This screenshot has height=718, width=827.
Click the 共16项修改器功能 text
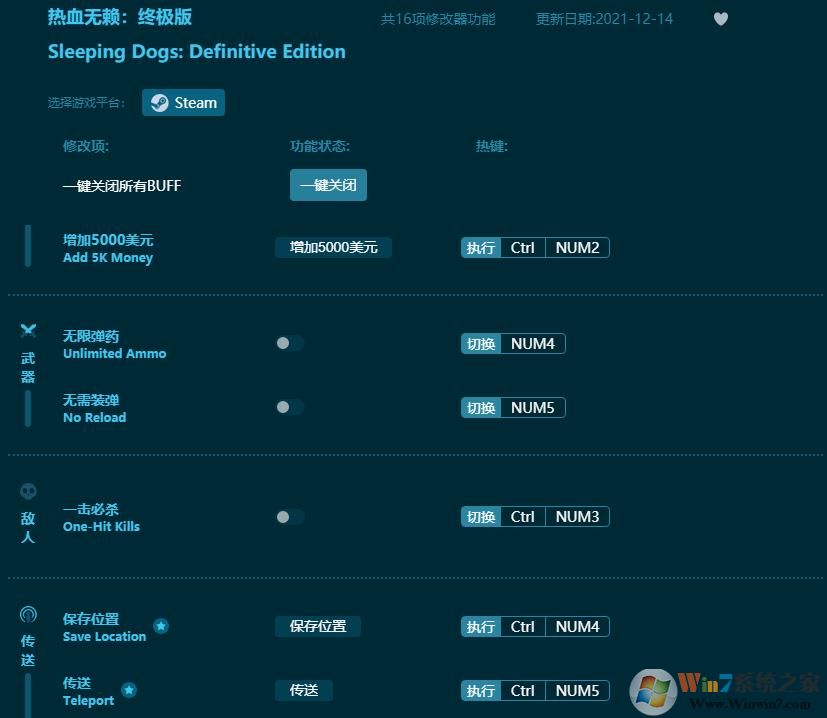pyautogui.click(x=438, y=19)
